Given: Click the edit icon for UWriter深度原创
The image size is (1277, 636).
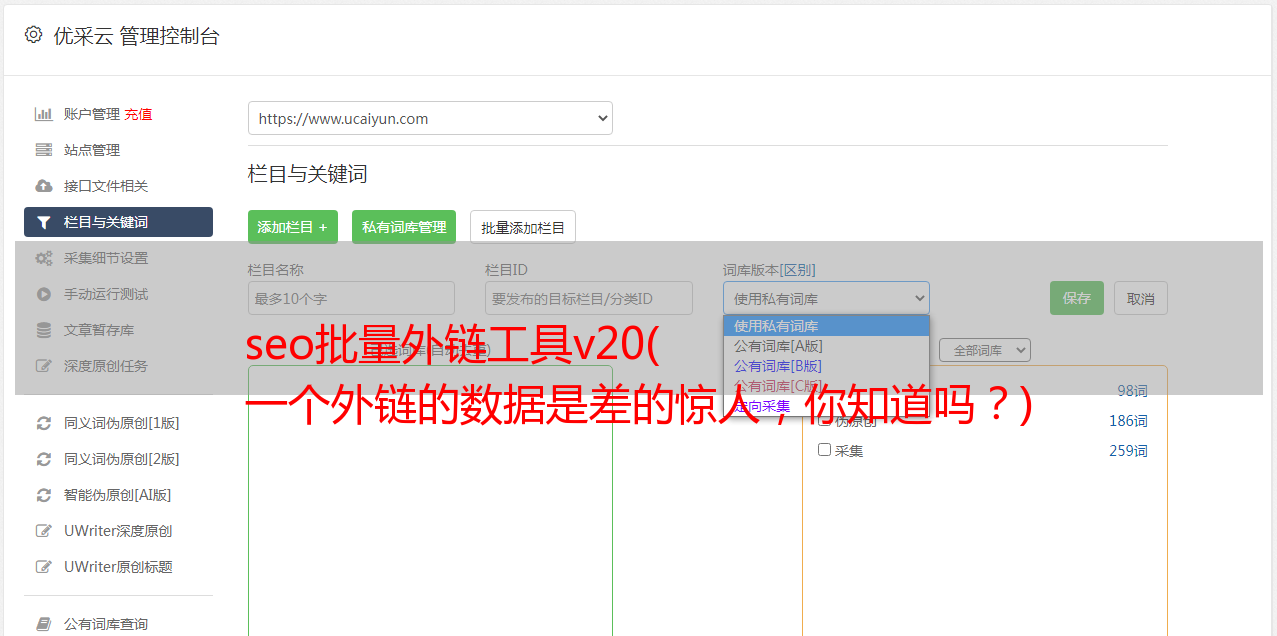Looking at the screenshot, I should coord(44,531).
